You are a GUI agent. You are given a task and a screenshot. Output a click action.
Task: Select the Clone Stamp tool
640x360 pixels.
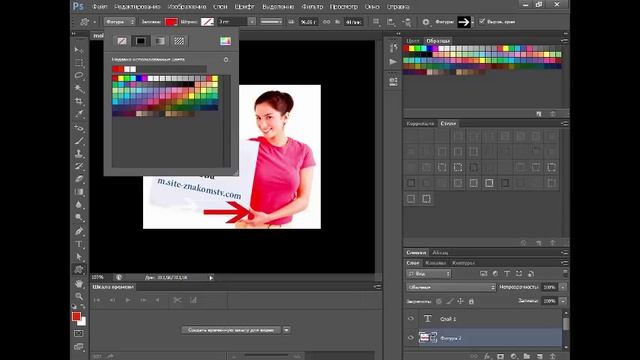coord(79,153)
